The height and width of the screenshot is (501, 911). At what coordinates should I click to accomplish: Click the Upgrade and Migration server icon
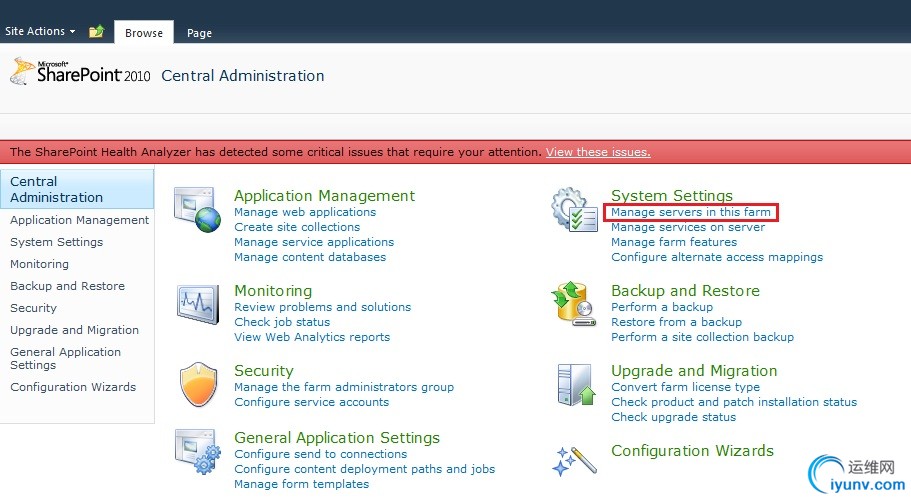576,384
